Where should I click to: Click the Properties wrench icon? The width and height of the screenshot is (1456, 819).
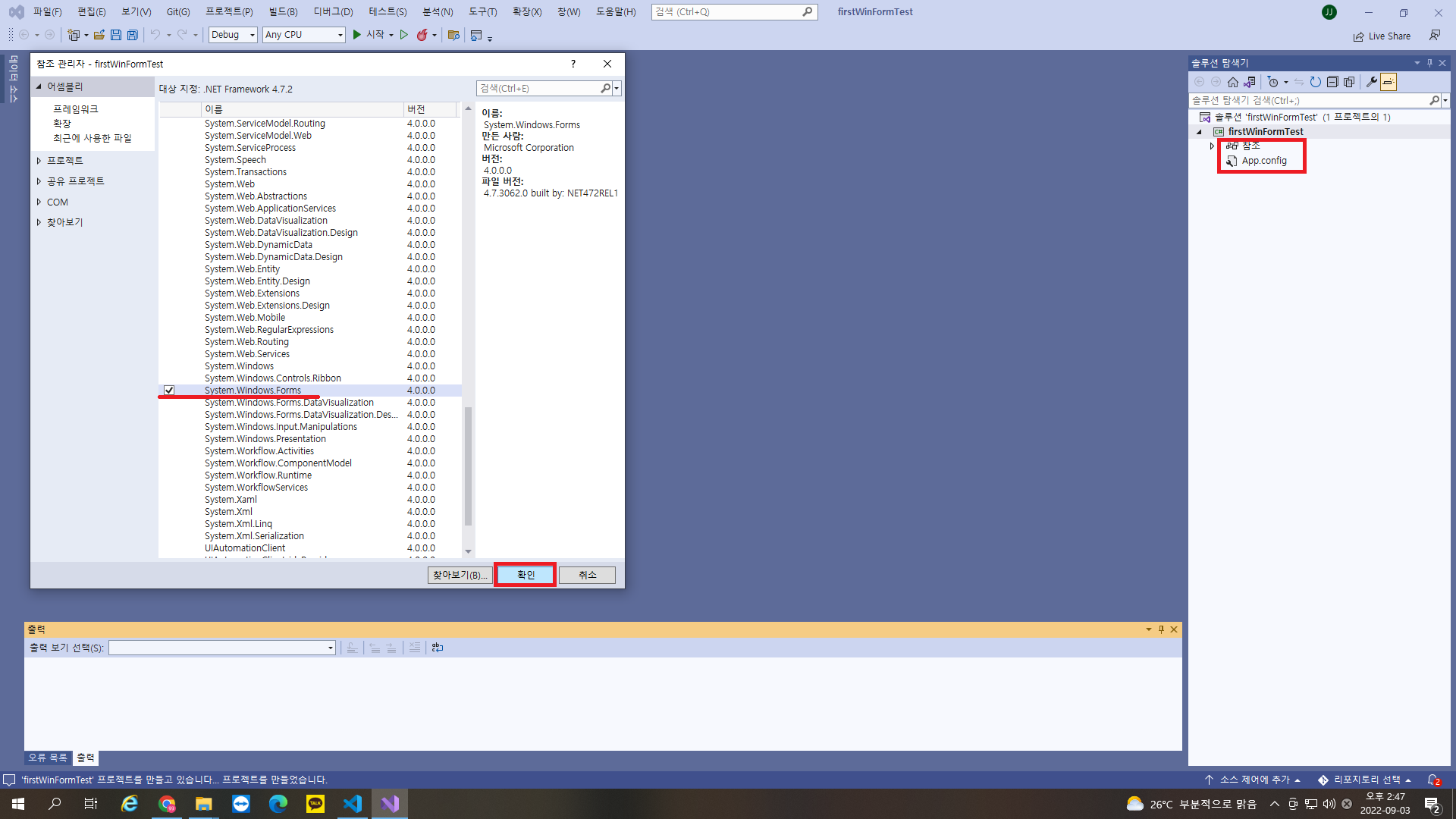(1372, 82)
